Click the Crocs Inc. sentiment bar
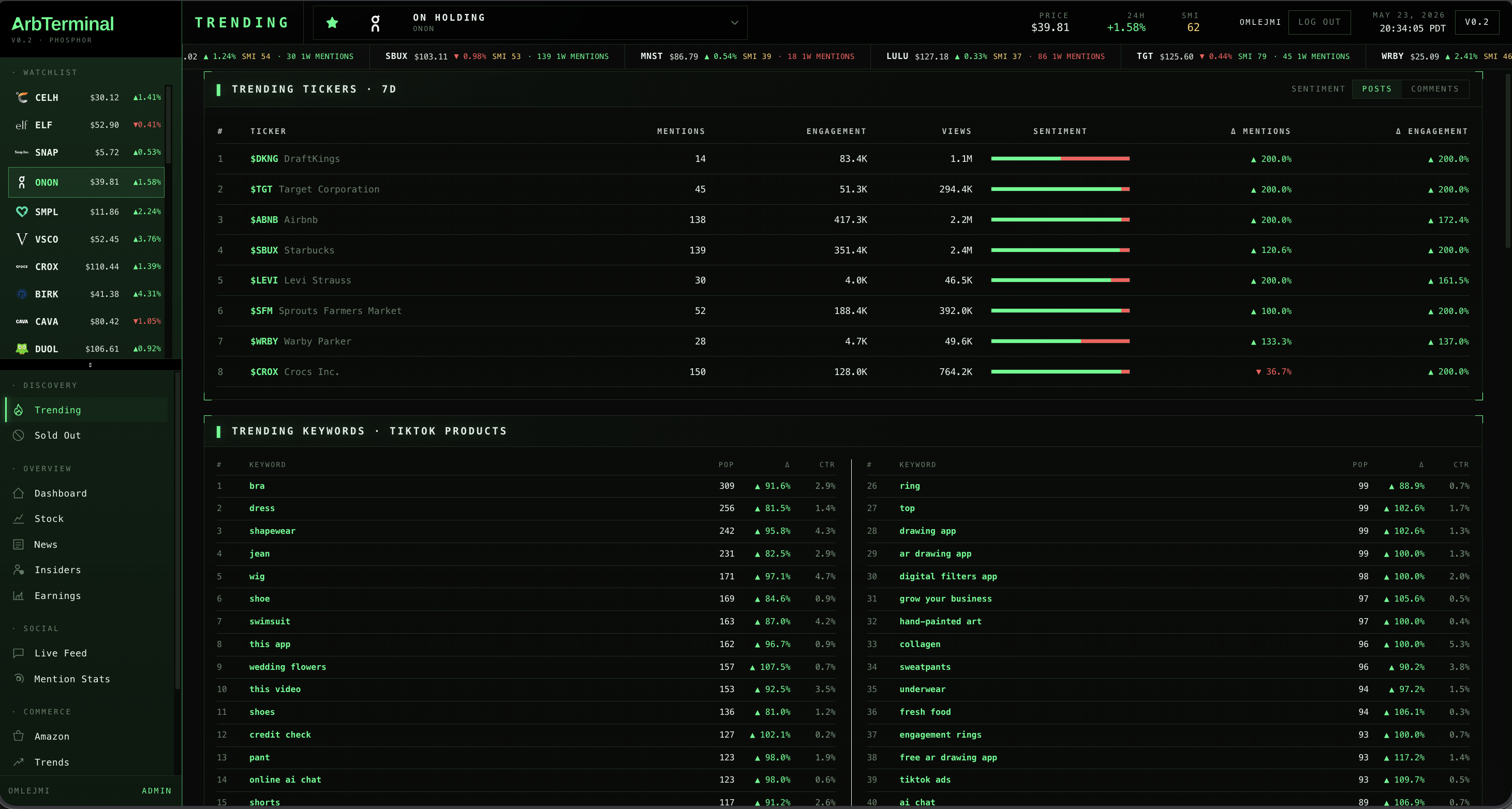 click(x=1060, y=372)
